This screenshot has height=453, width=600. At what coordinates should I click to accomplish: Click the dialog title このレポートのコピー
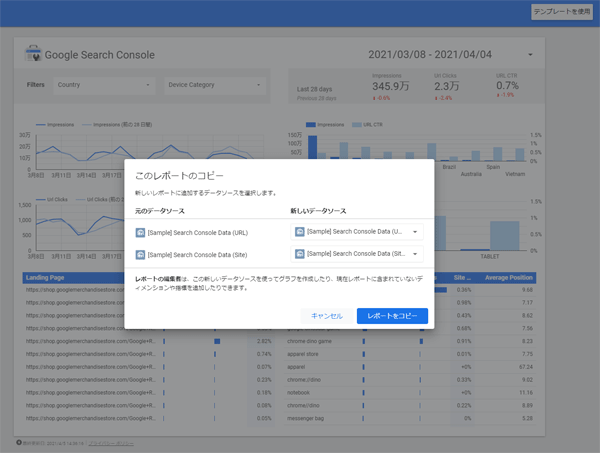[179, 176]
